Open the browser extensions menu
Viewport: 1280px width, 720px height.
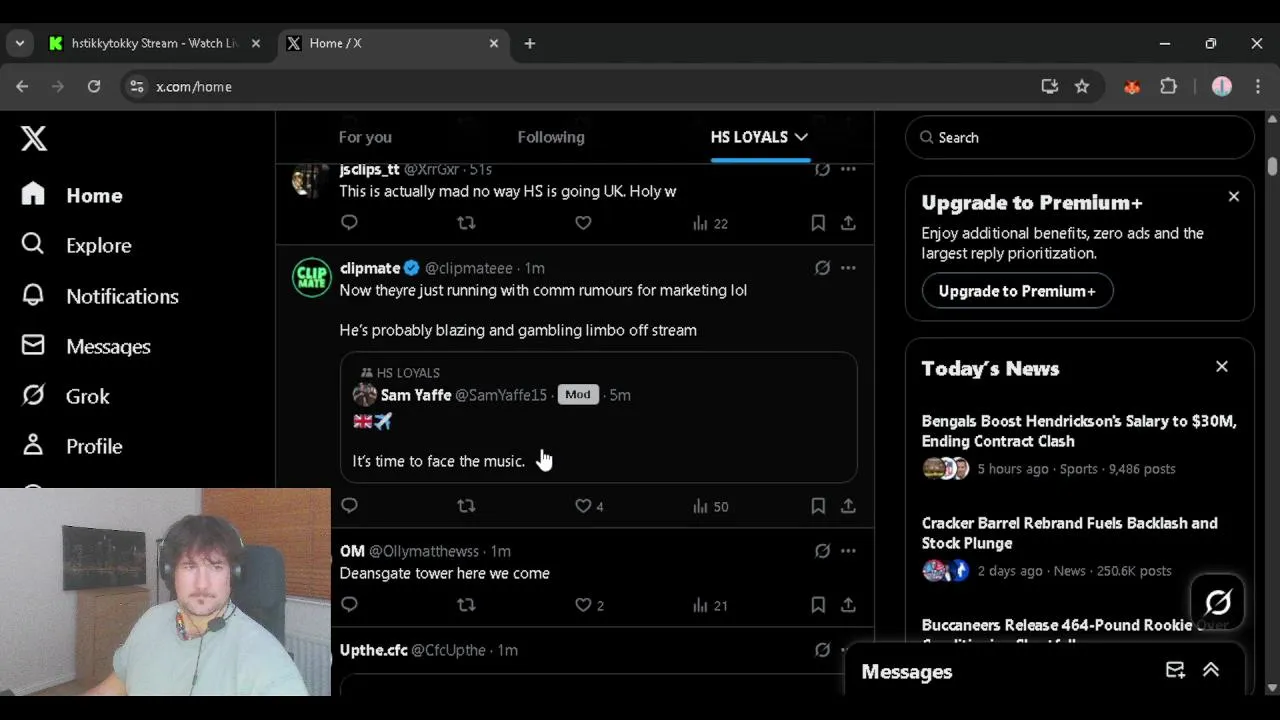(x=1168, y=87)
